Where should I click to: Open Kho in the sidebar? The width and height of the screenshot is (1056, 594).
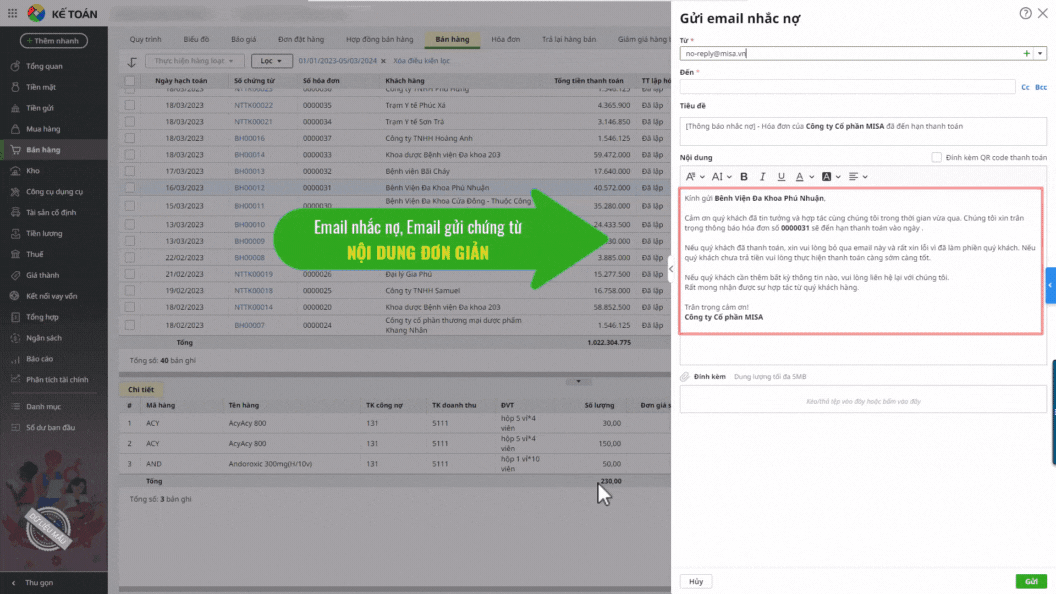[32, 171]
